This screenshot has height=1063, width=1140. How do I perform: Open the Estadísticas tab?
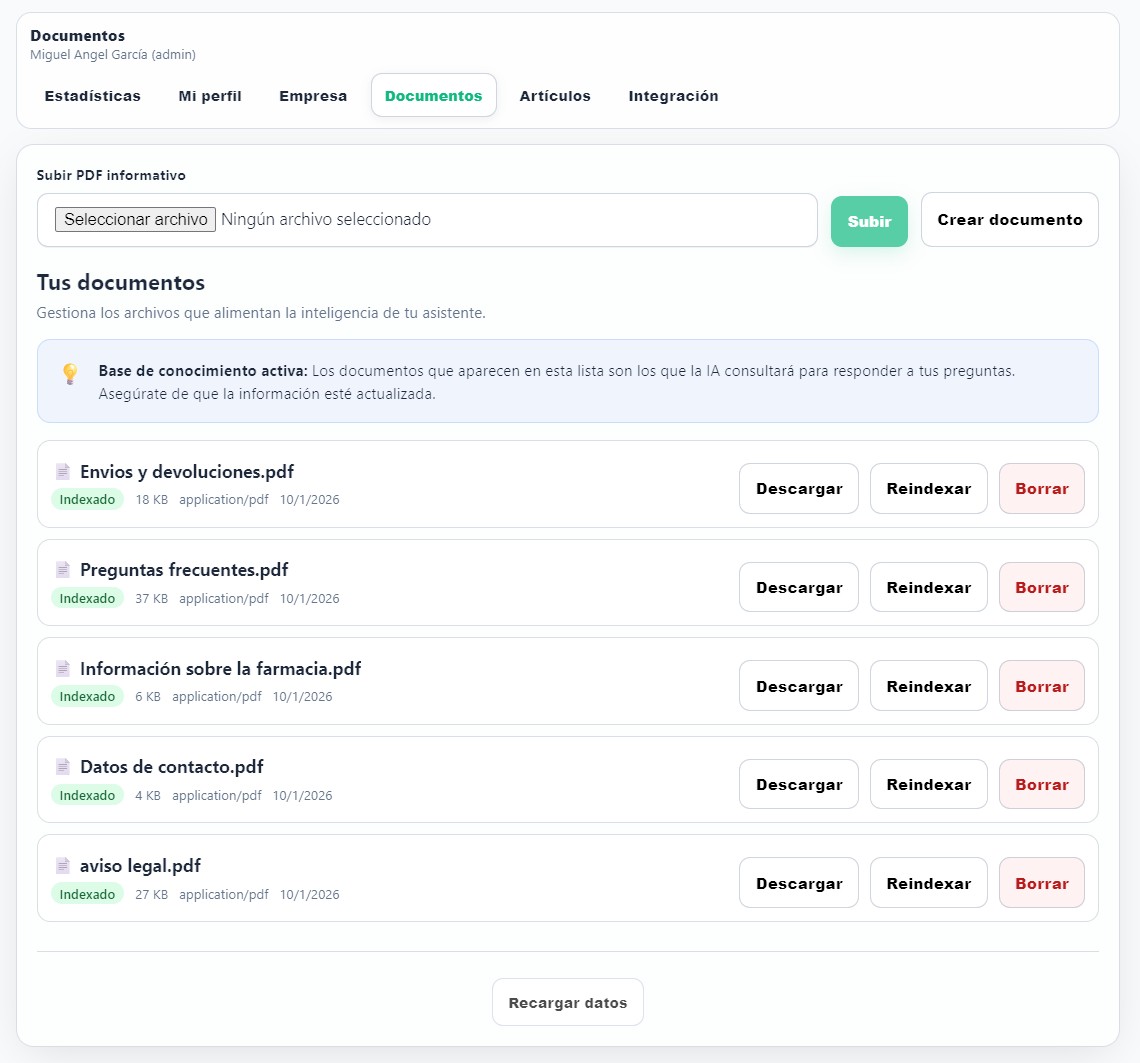coord(92,96)
